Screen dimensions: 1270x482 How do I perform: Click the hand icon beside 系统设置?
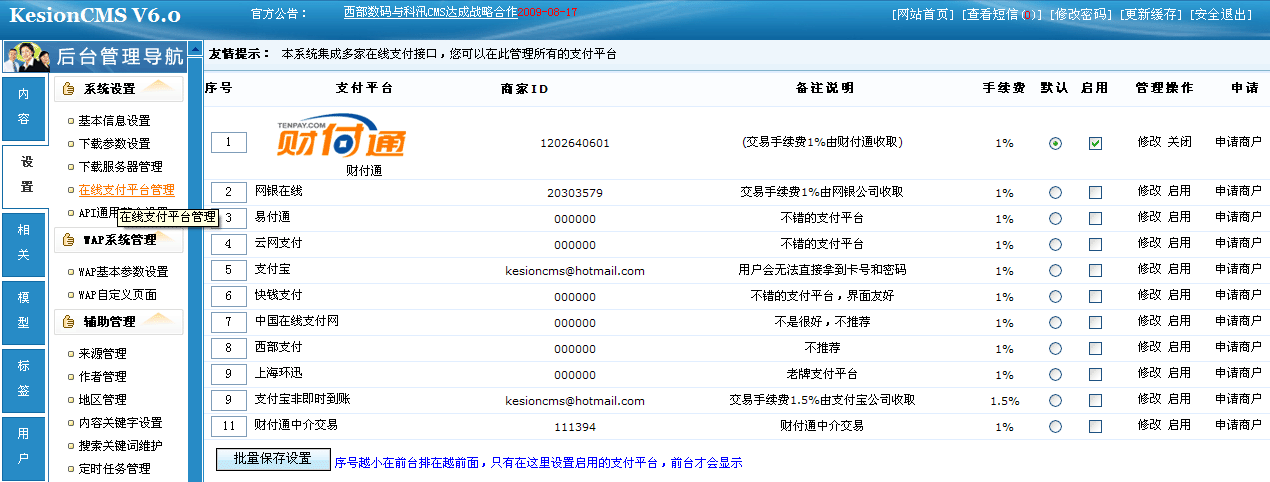pyautogui.click(x=69, y=89)
